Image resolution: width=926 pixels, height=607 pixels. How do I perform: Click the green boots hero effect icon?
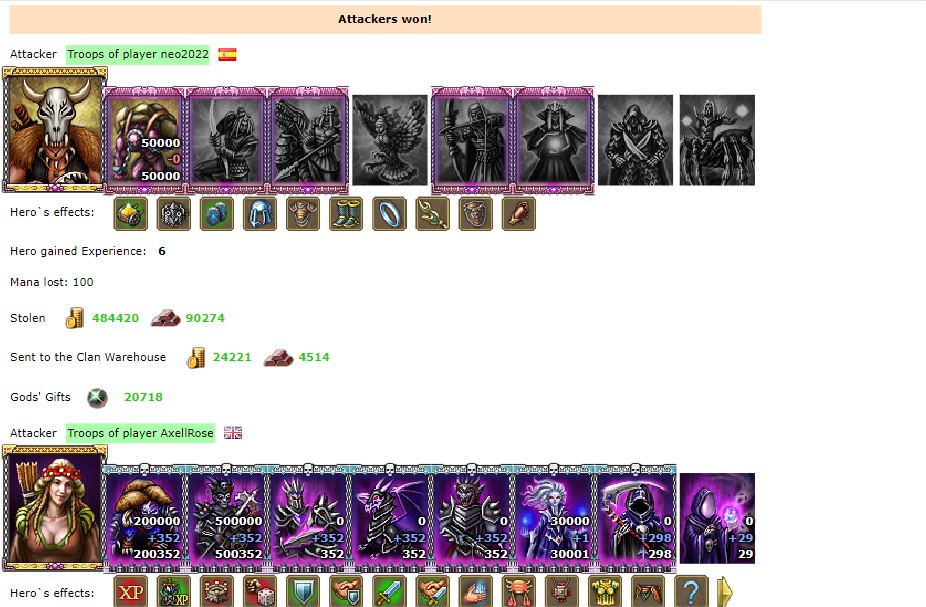(346, 214)
